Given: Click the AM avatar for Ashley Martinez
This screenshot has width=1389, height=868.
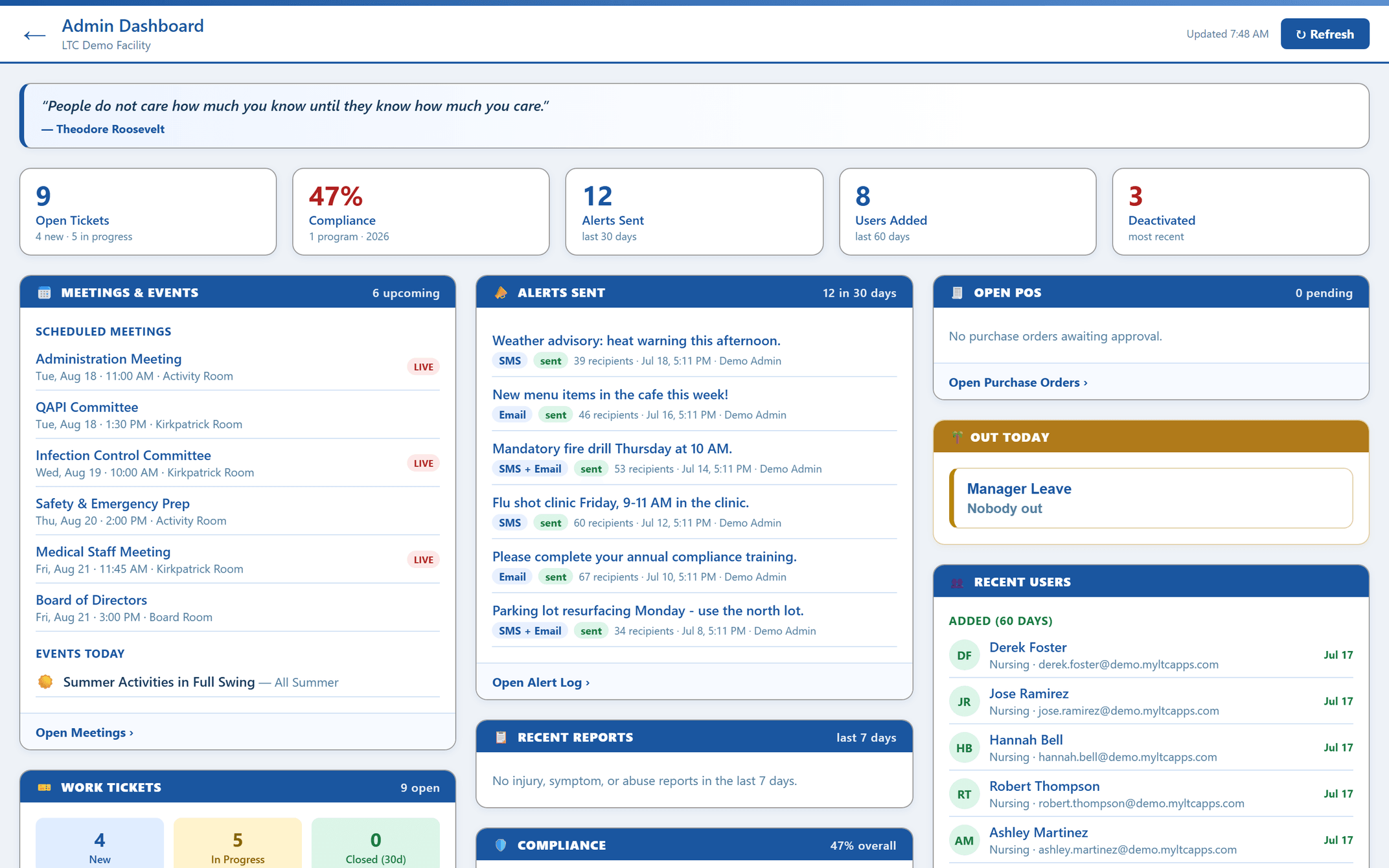Looking at the screenshot, I should click(x=964, y=841).
